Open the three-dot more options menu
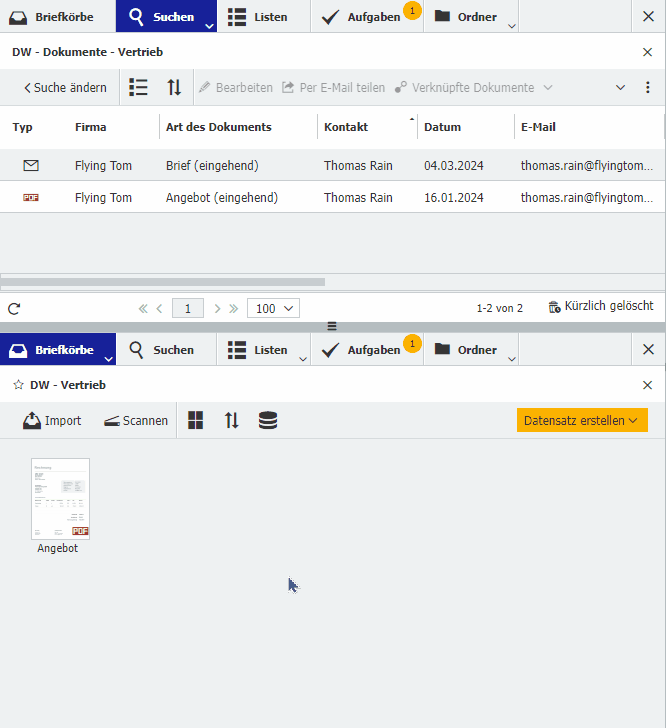666x728 pixels. (x=648, y=88)
